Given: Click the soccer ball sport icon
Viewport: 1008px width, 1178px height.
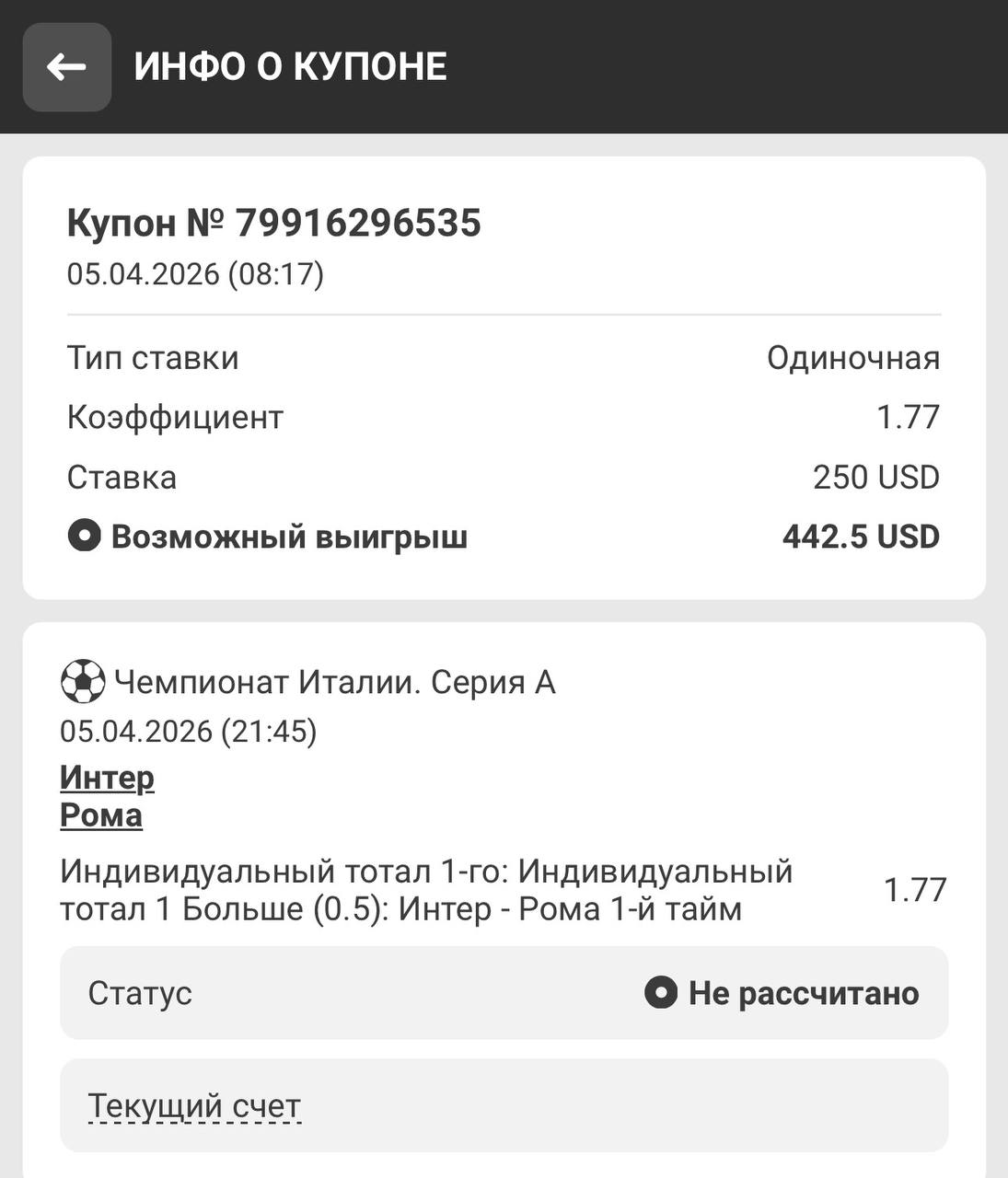Looking at the screenshot, I should [x=83, y=682].
